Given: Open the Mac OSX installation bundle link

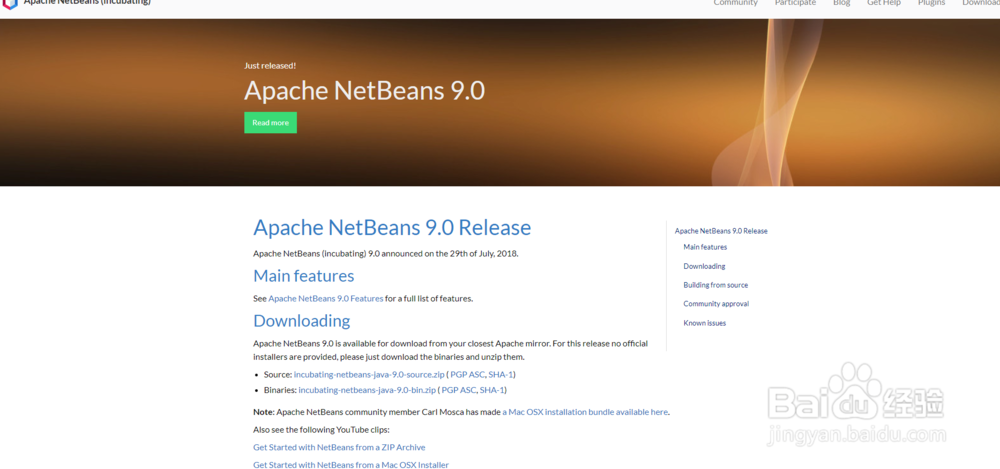Looking at the screenshot, I should coord(585,412).
